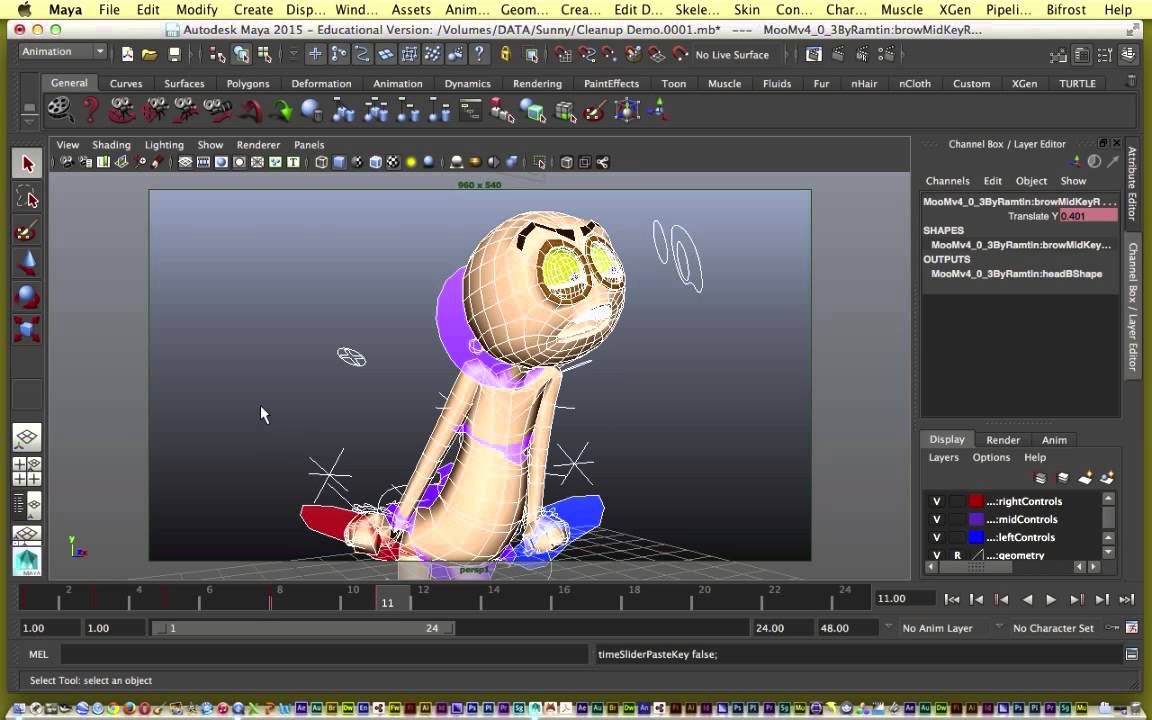Open the viewport Panels menu

[x=309, y=145]
